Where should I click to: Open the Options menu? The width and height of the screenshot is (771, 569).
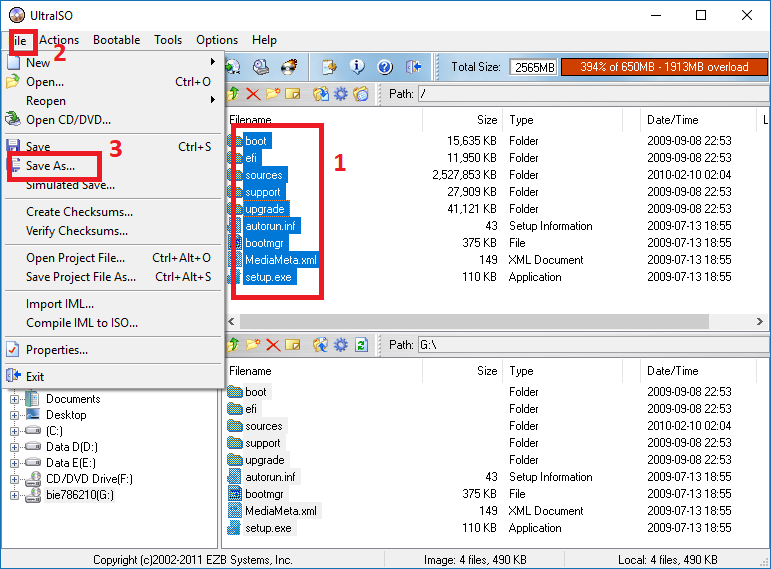tap(217, 40)
